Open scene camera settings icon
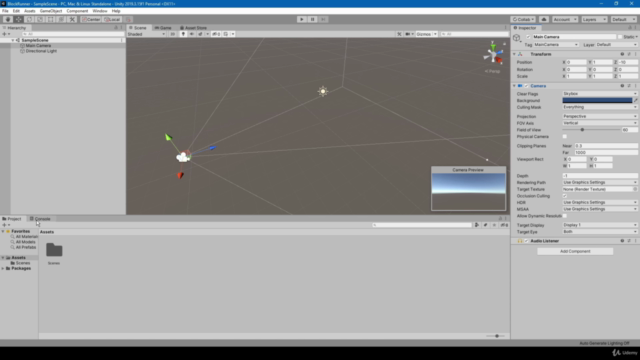The width and height of the screenshot is (640, 360). pyautogui.click(x=407, y=34)
